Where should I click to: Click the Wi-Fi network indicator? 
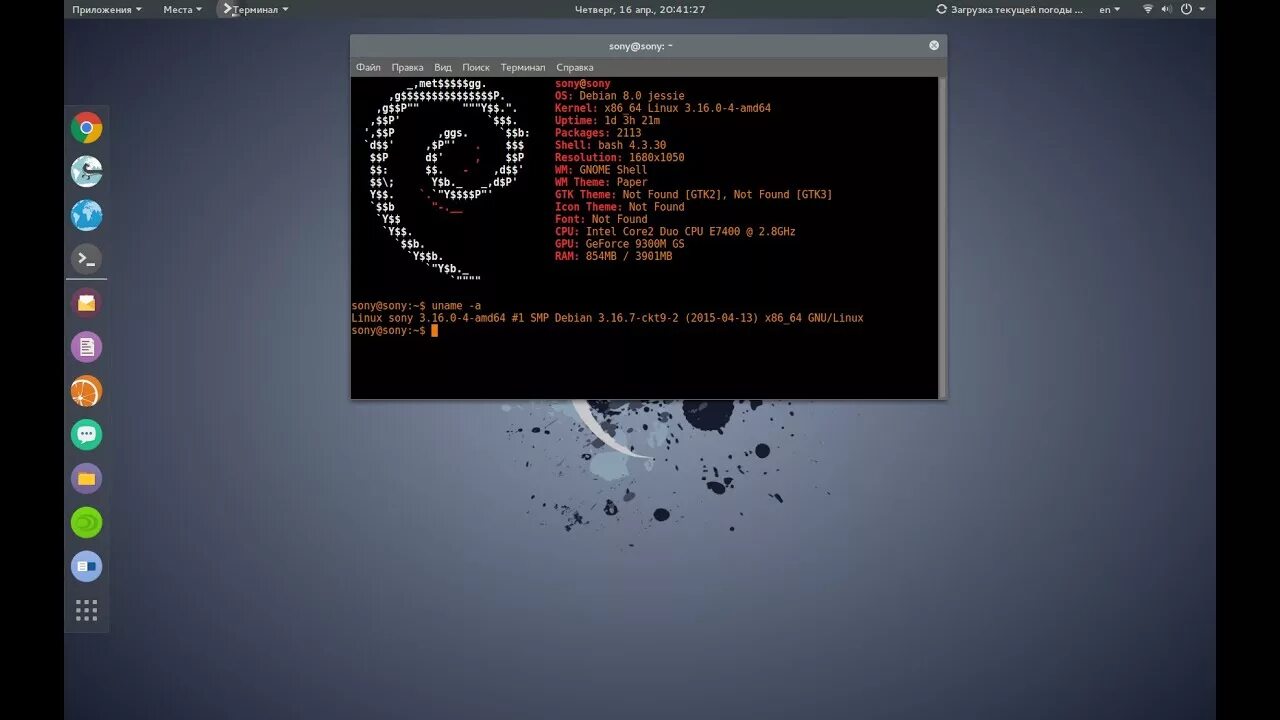(1148, 9)
